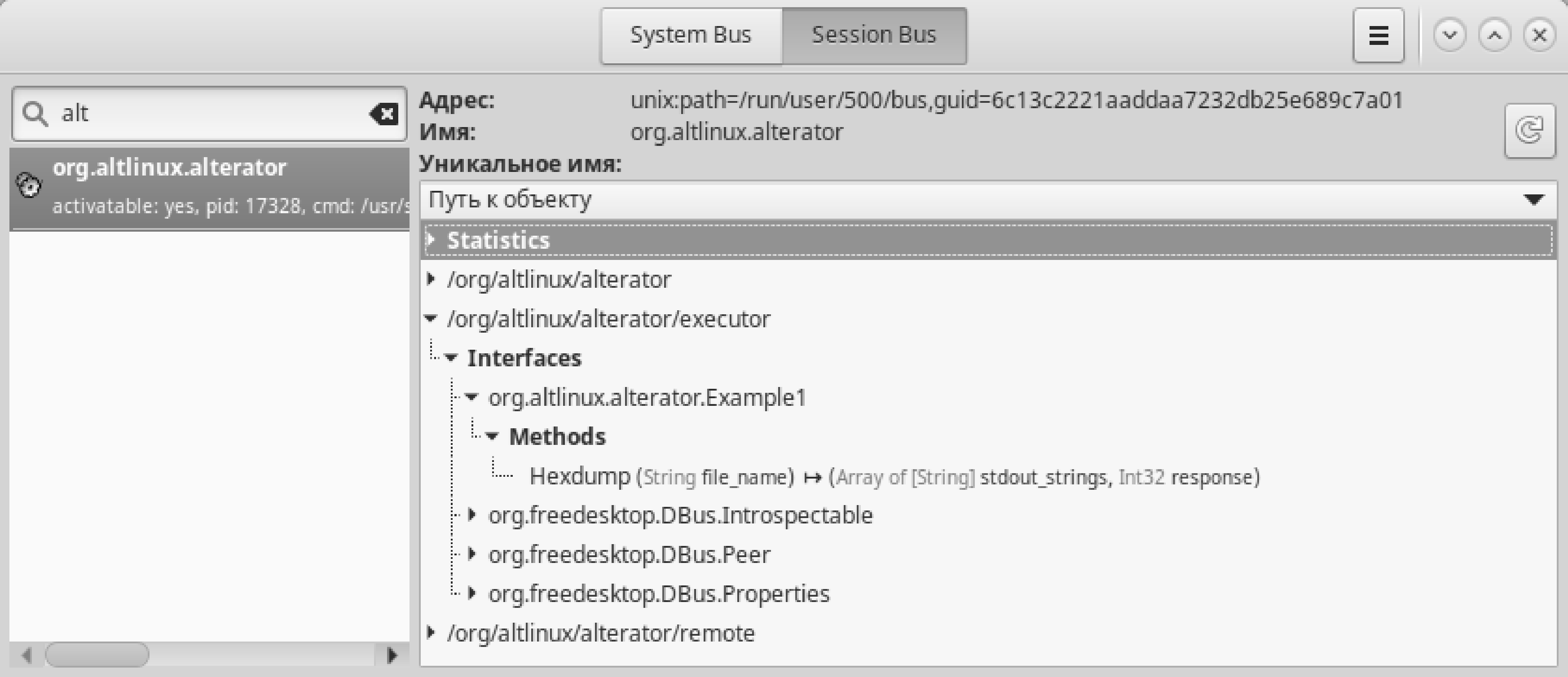The height and width of the screenshot is (677, 1568).
Task: Click the window roll-up arrow icon
Action: [x=1494, y=35]
